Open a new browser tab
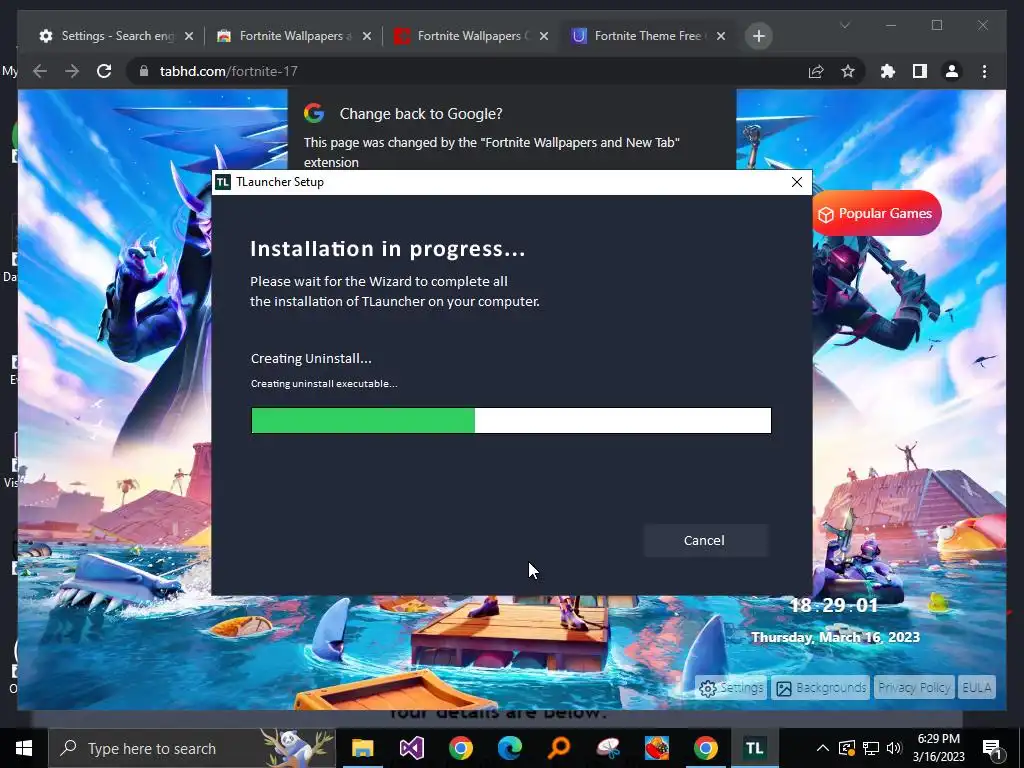The image size is (1024, 768). point(759,36)
